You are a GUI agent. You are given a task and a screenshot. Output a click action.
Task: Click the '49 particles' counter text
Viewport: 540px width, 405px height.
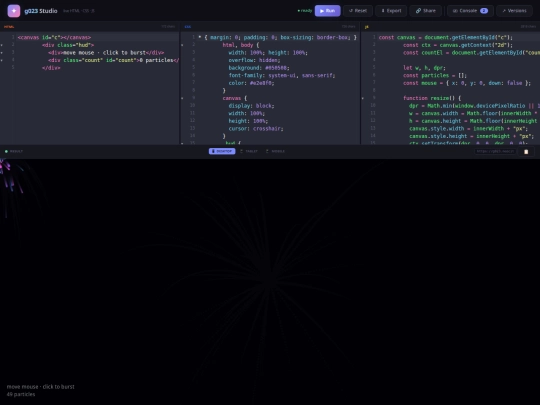tap(21, 394)
